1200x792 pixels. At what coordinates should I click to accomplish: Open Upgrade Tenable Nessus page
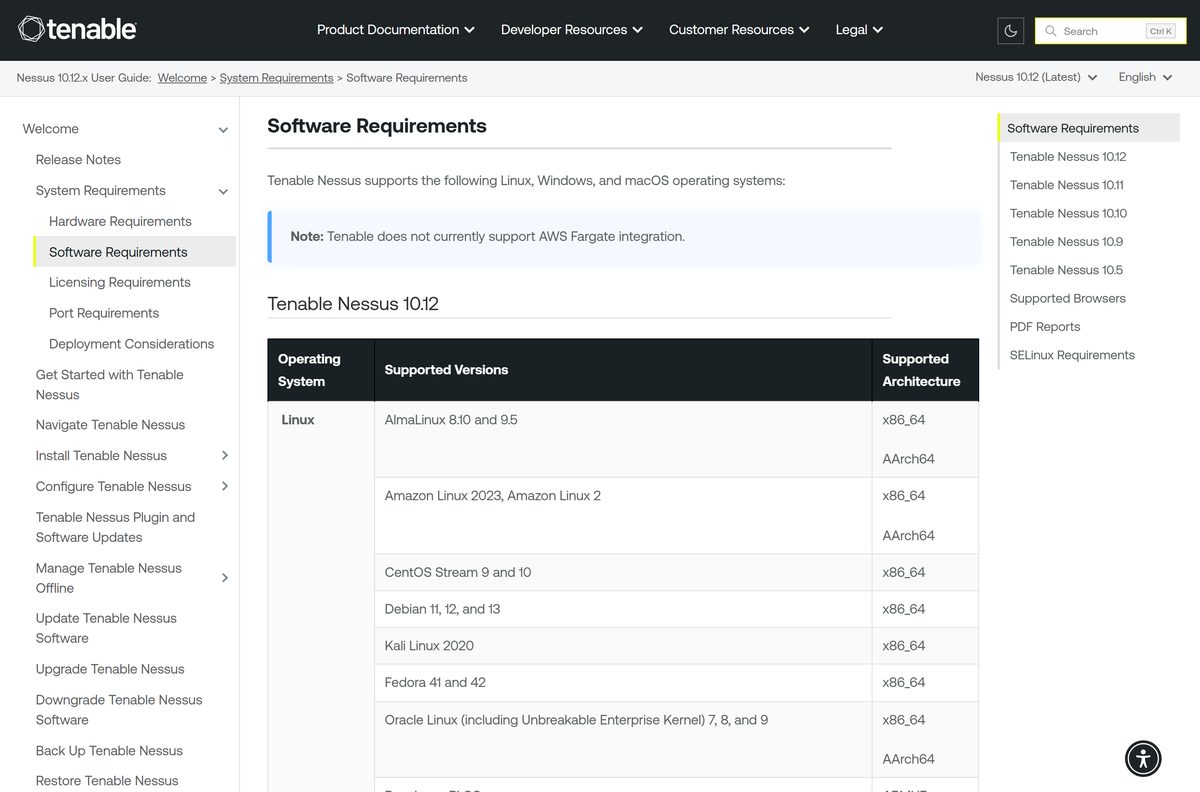coord(110,669)
